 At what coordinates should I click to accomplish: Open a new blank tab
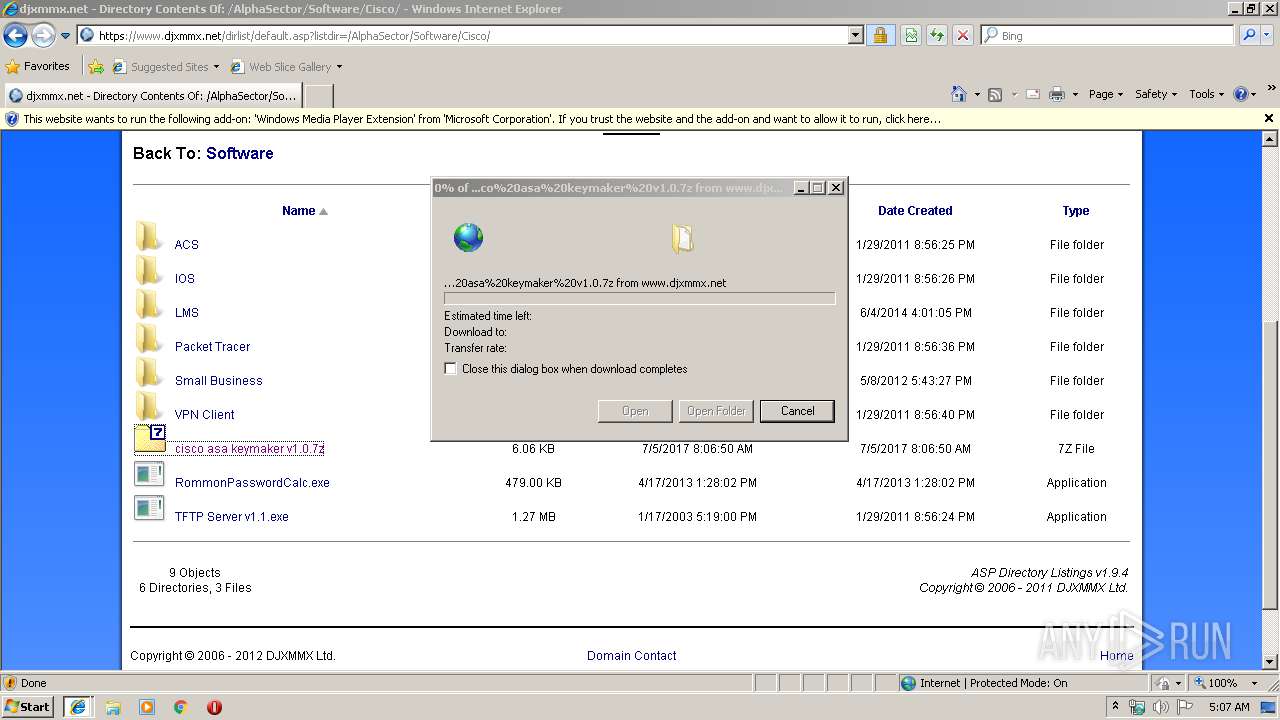click(x=318, y=96)
